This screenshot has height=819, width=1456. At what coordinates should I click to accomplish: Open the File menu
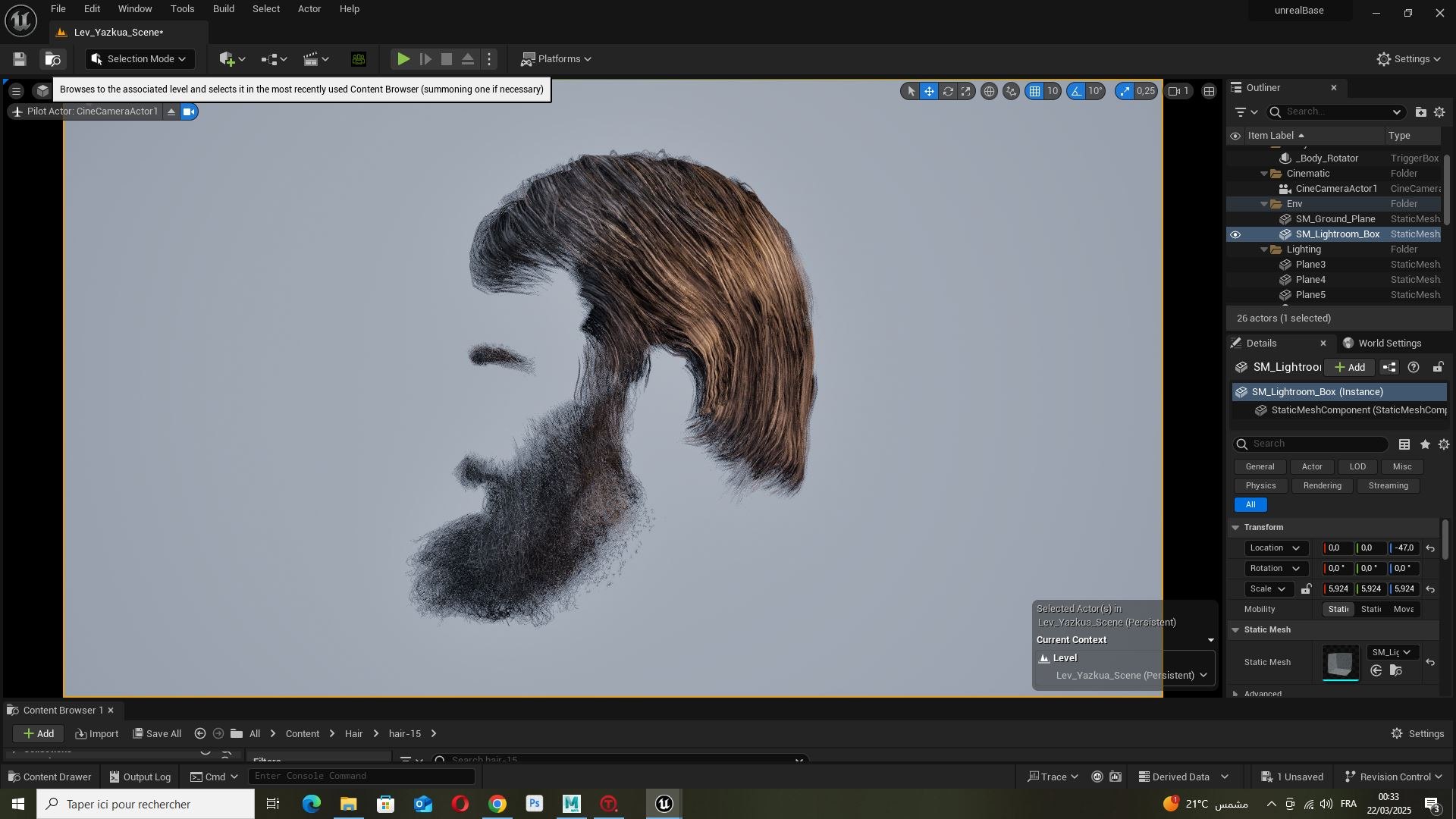pos(58,9)
